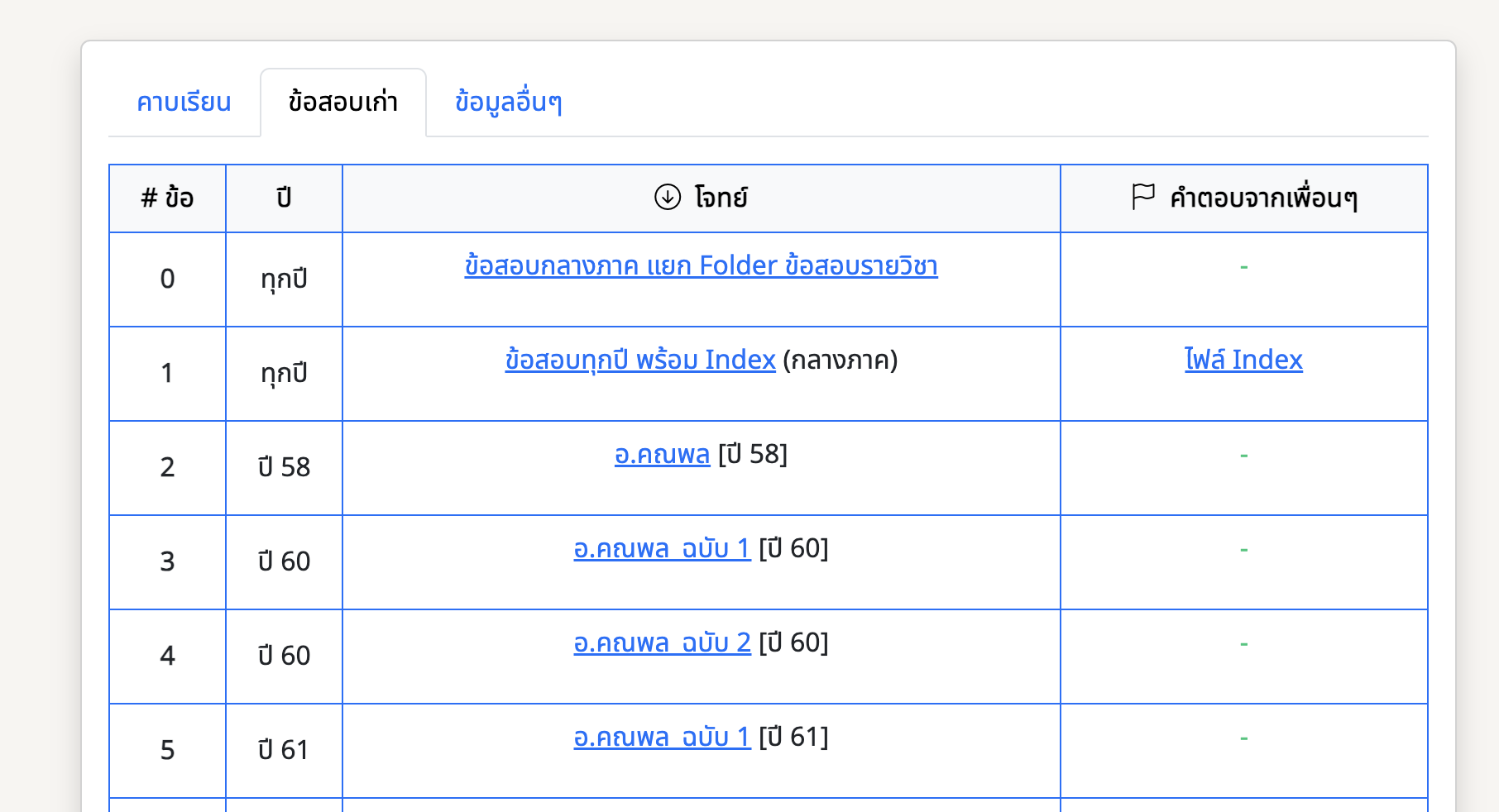Click the flag icon beside คำตอบจากเพื่อนๆ

coord(1143,197)
